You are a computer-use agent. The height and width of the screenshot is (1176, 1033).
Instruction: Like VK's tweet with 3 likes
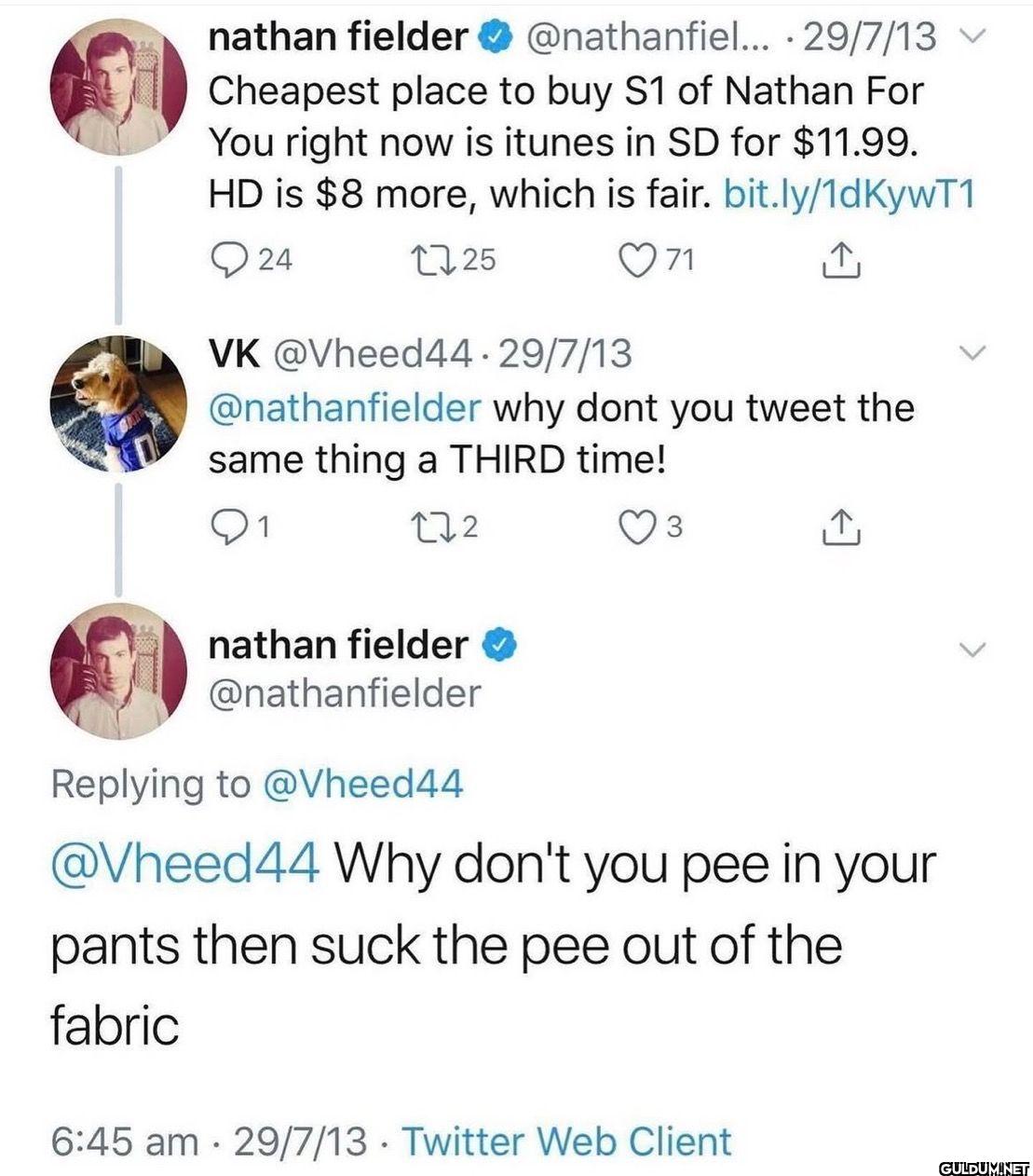(639, 527)
